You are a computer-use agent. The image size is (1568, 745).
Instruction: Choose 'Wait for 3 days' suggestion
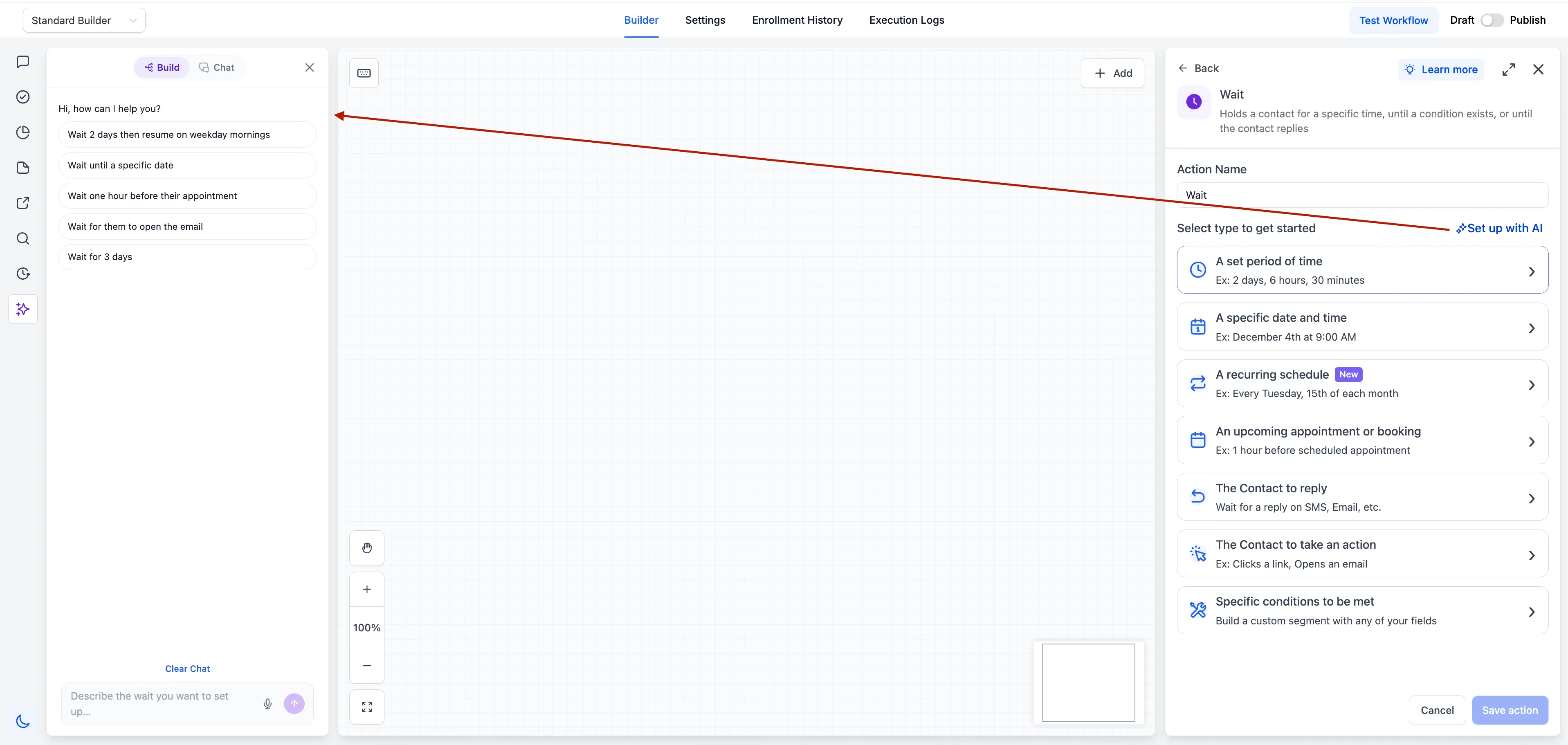[x=187, y=257]
